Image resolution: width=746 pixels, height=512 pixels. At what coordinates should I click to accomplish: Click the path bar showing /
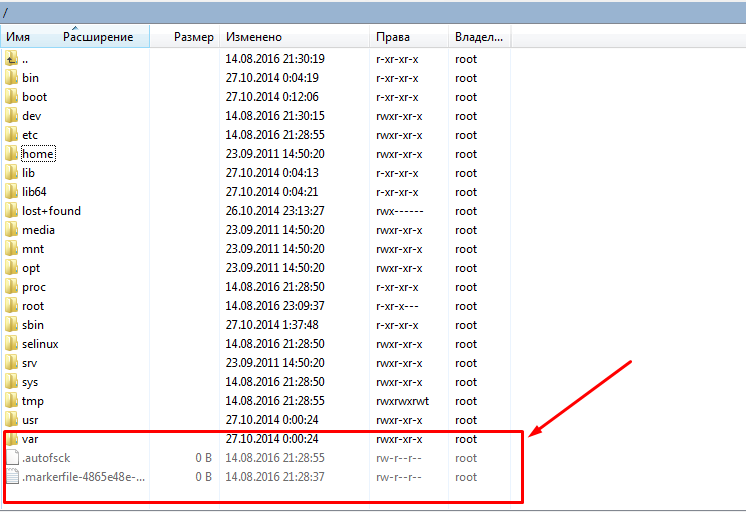[x=373, y=12]
